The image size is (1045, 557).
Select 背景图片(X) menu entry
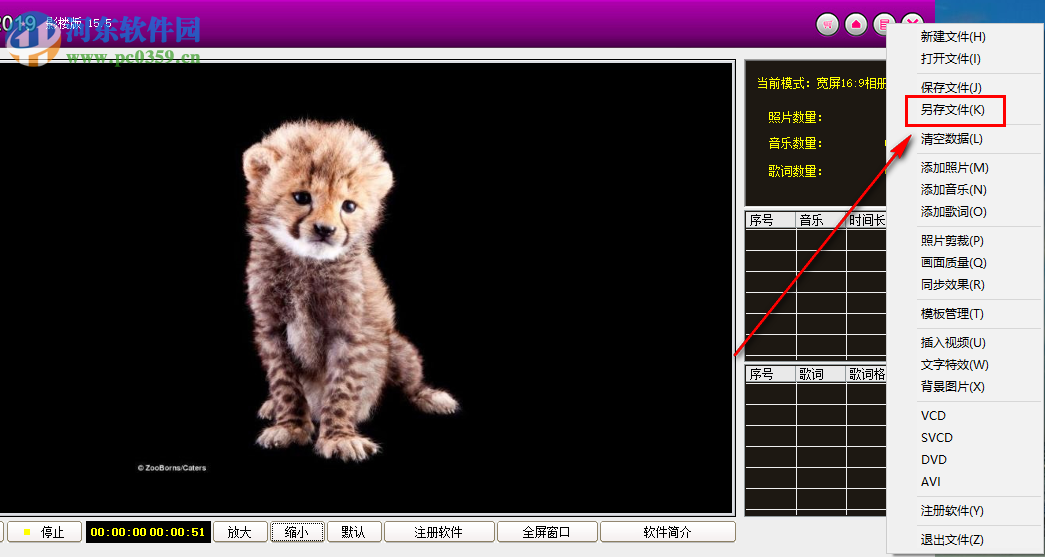click(952, 386)
